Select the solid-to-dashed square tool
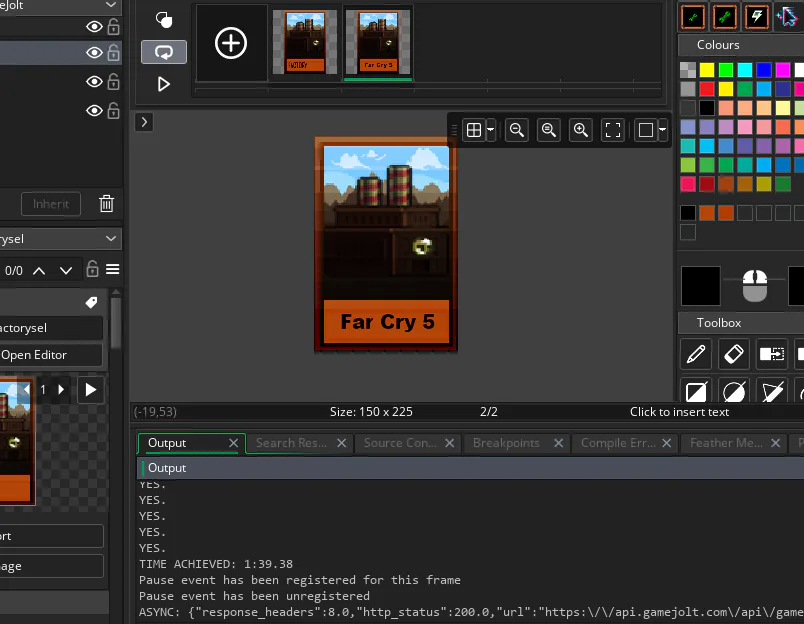This screenshot has height=624, width=804. click(x=772, y=354)
